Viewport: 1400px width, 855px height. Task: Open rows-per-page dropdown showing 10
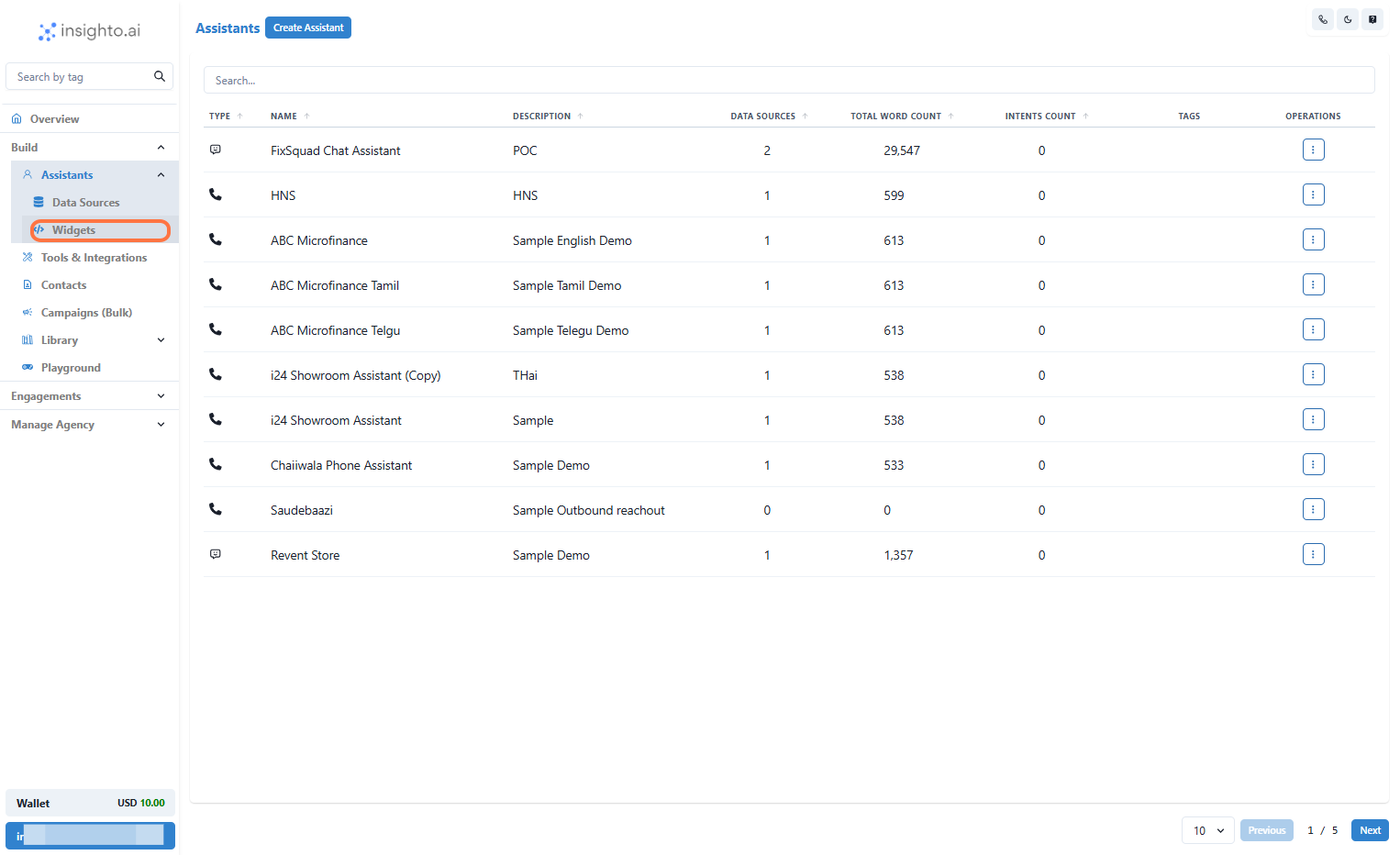[1208, 830]
